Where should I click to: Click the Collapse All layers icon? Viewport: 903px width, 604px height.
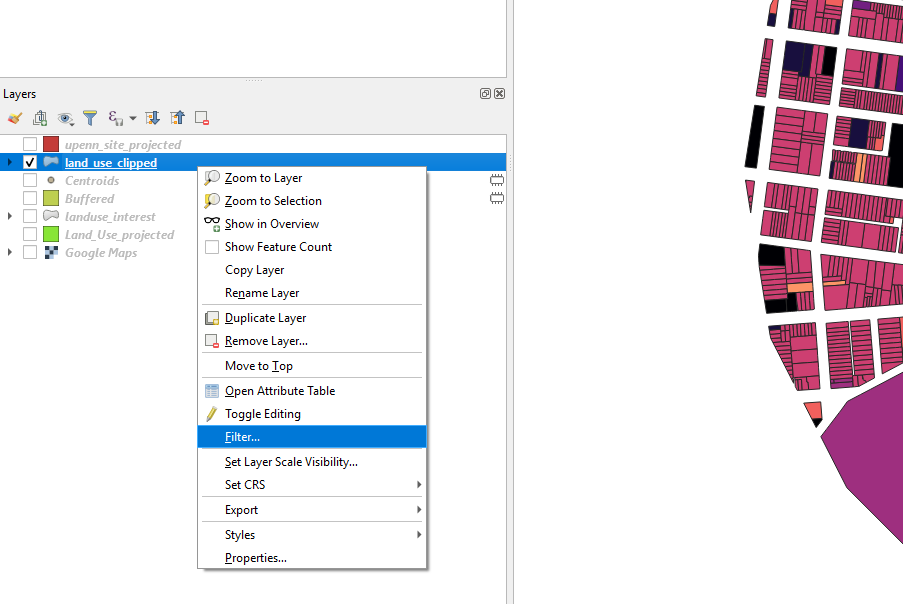tap(178, 118)
